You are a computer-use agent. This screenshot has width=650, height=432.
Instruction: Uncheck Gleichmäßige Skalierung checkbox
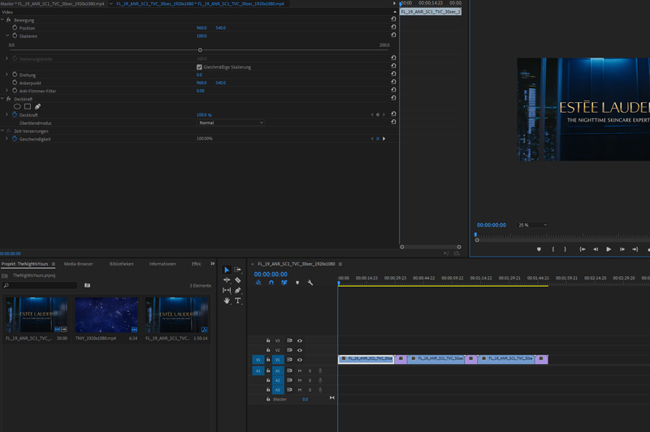tap(199, 67)
